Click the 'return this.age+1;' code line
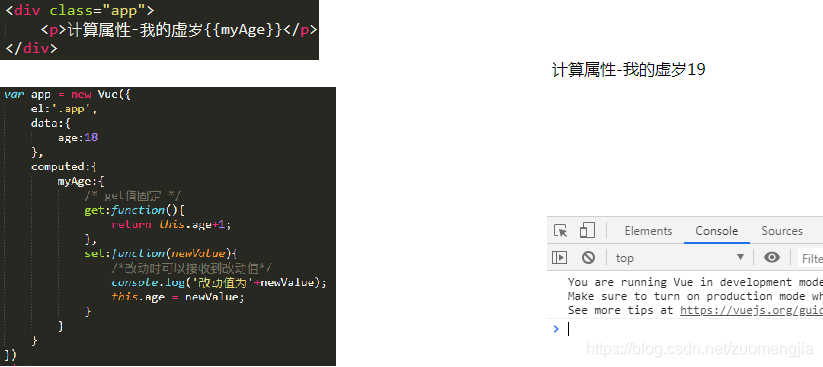 click(x=171, y=225)
